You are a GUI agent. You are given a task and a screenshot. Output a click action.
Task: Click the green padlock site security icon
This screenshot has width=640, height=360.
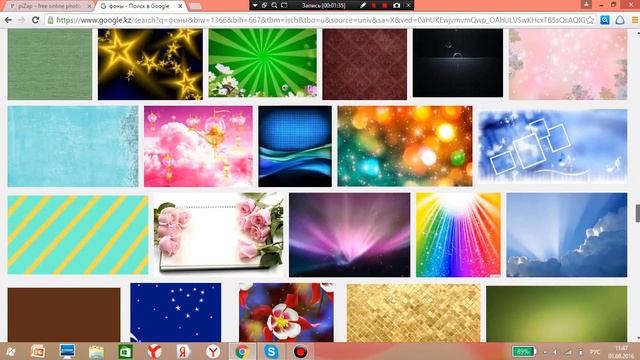click(x=50, y=20)
